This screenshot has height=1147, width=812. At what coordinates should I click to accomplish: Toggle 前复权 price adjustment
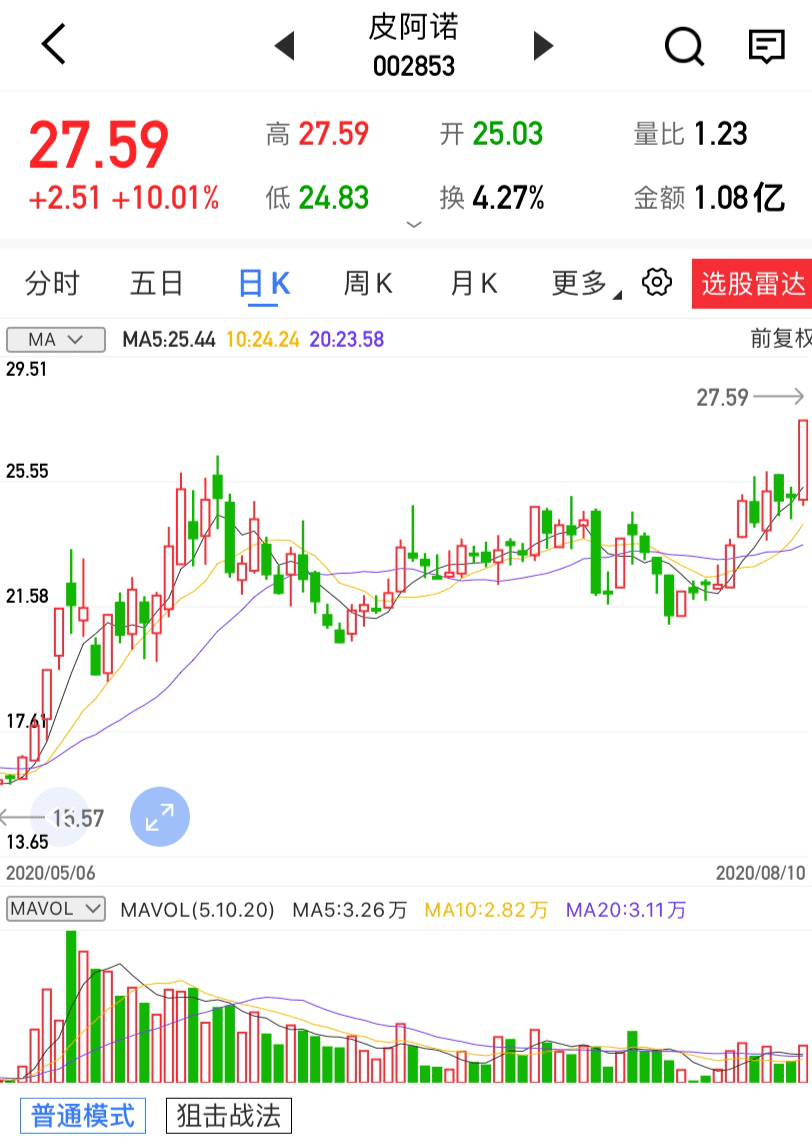coord(780,339)
